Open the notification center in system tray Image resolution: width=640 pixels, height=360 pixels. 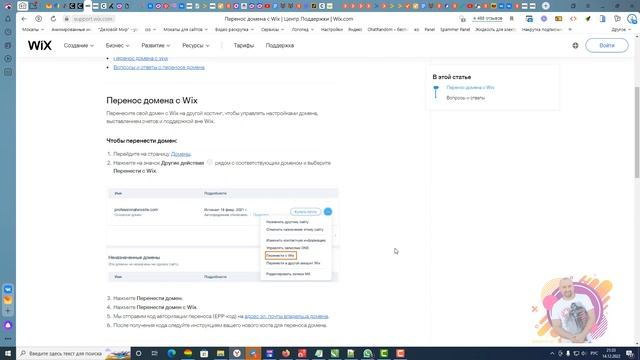(630, 353)
